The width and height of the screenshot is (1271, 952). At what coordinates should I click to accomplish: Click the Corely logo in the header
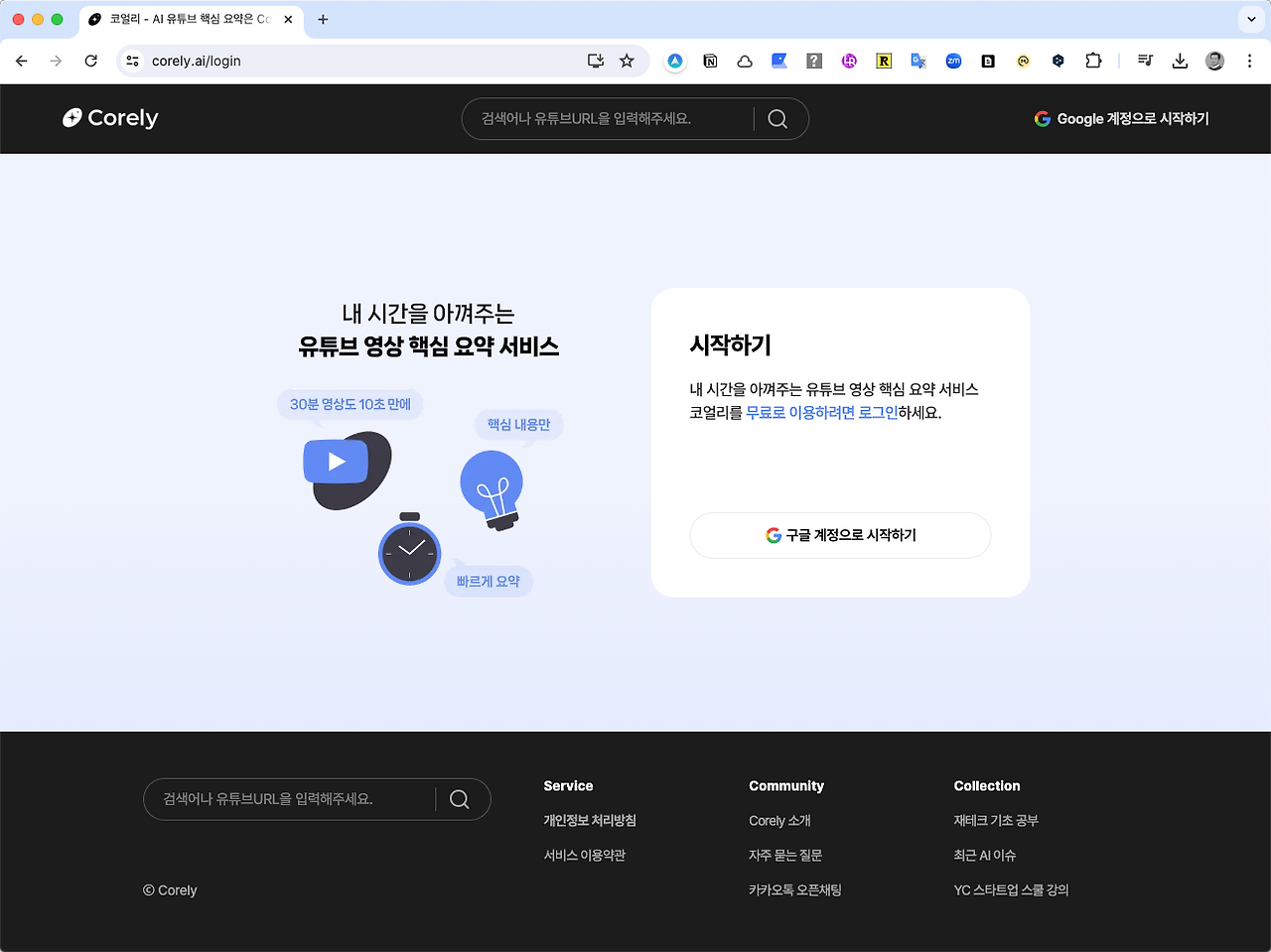109,118
